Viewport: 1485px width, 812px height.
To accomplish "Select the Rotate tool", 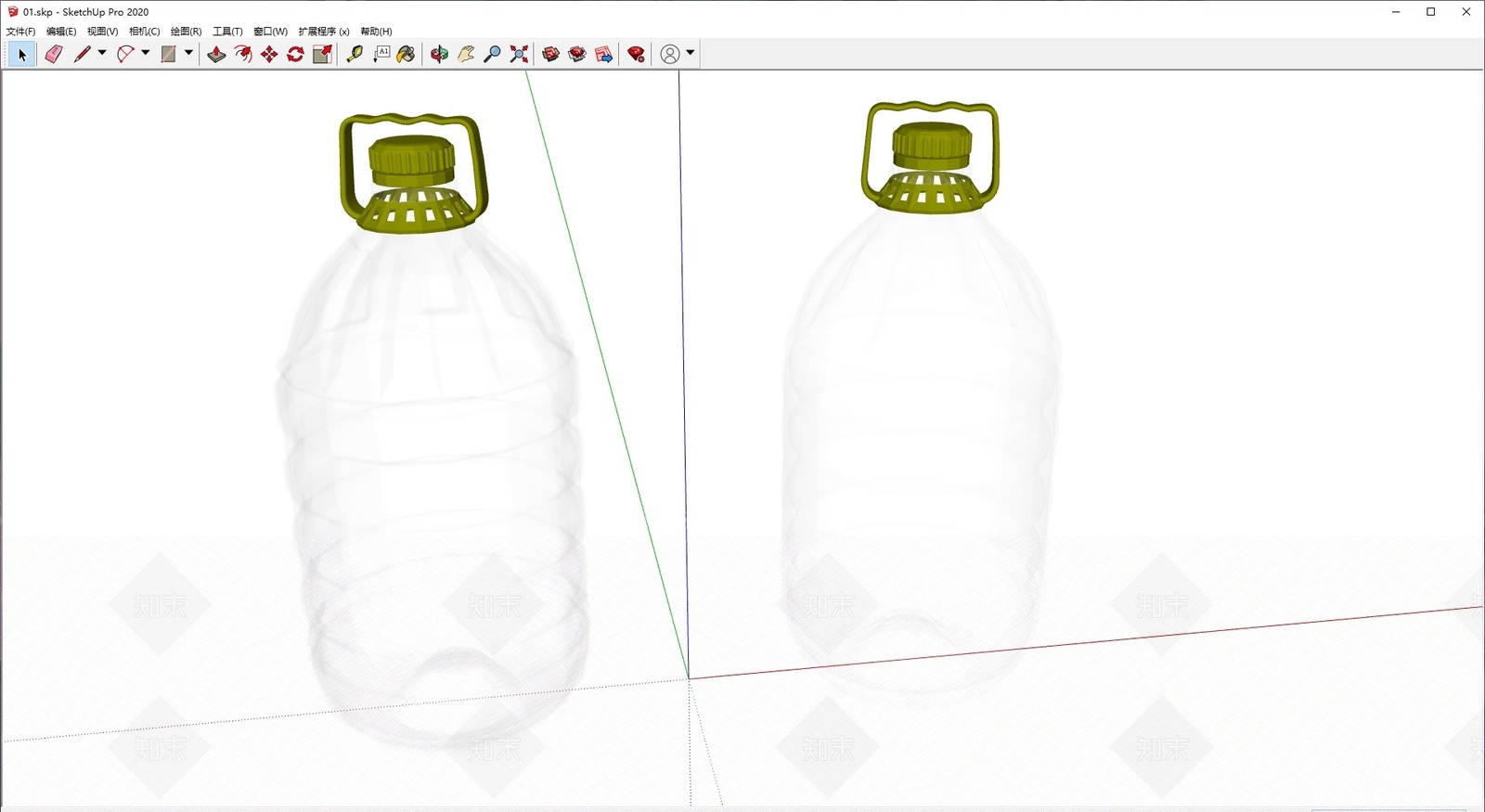I will [295, 55].
